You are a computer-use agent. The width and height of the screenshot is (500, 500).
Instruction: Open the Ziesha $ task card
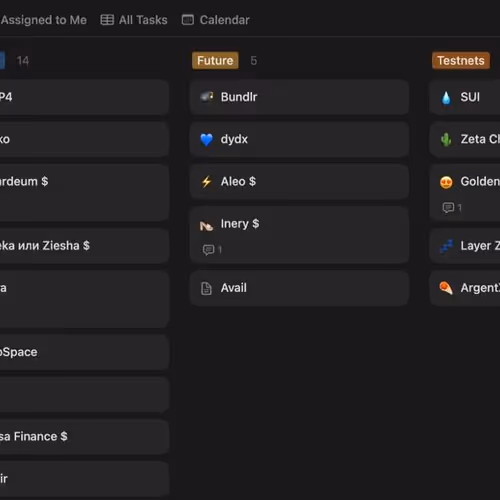[84, 246]
